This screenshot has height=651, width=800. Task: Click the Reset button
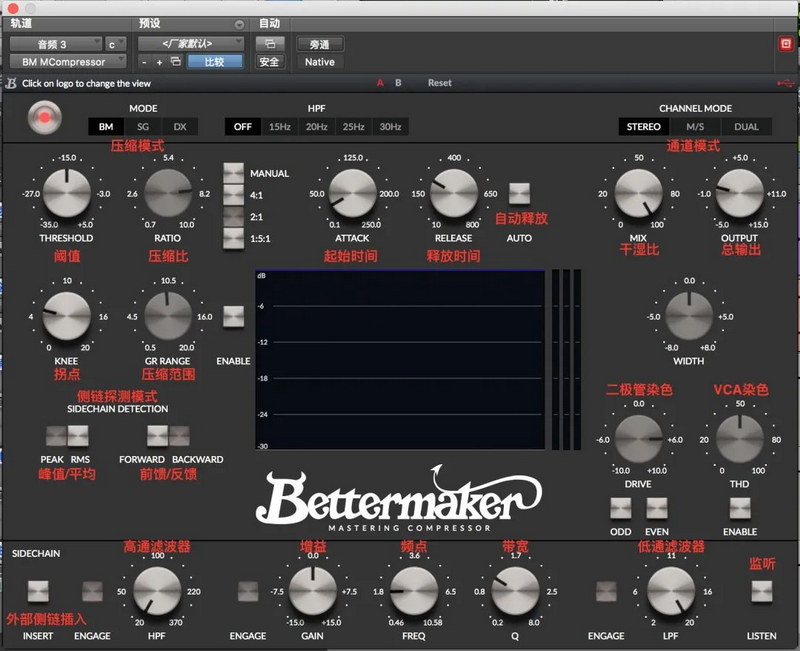[440, 83]
